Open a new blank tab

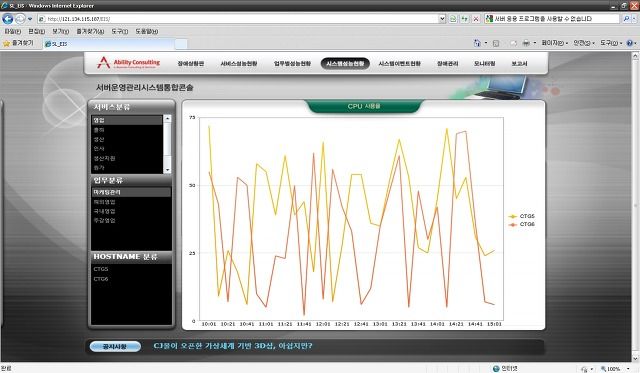(x=181, y=44)
